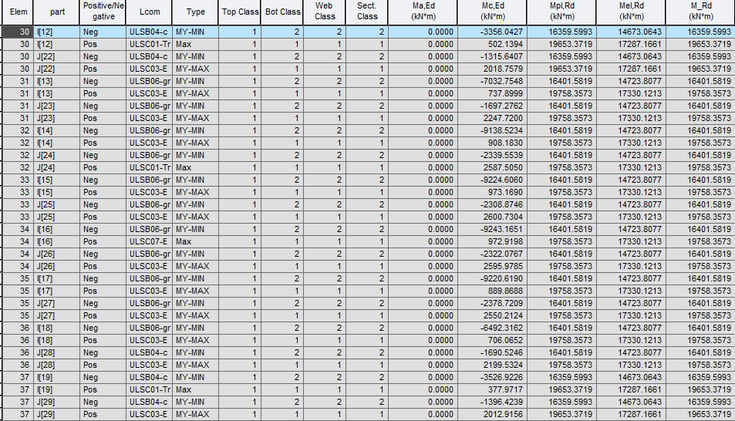The image size is (735, 421).
Task: Click the value 2199.5324
Action: pos(492,365)
